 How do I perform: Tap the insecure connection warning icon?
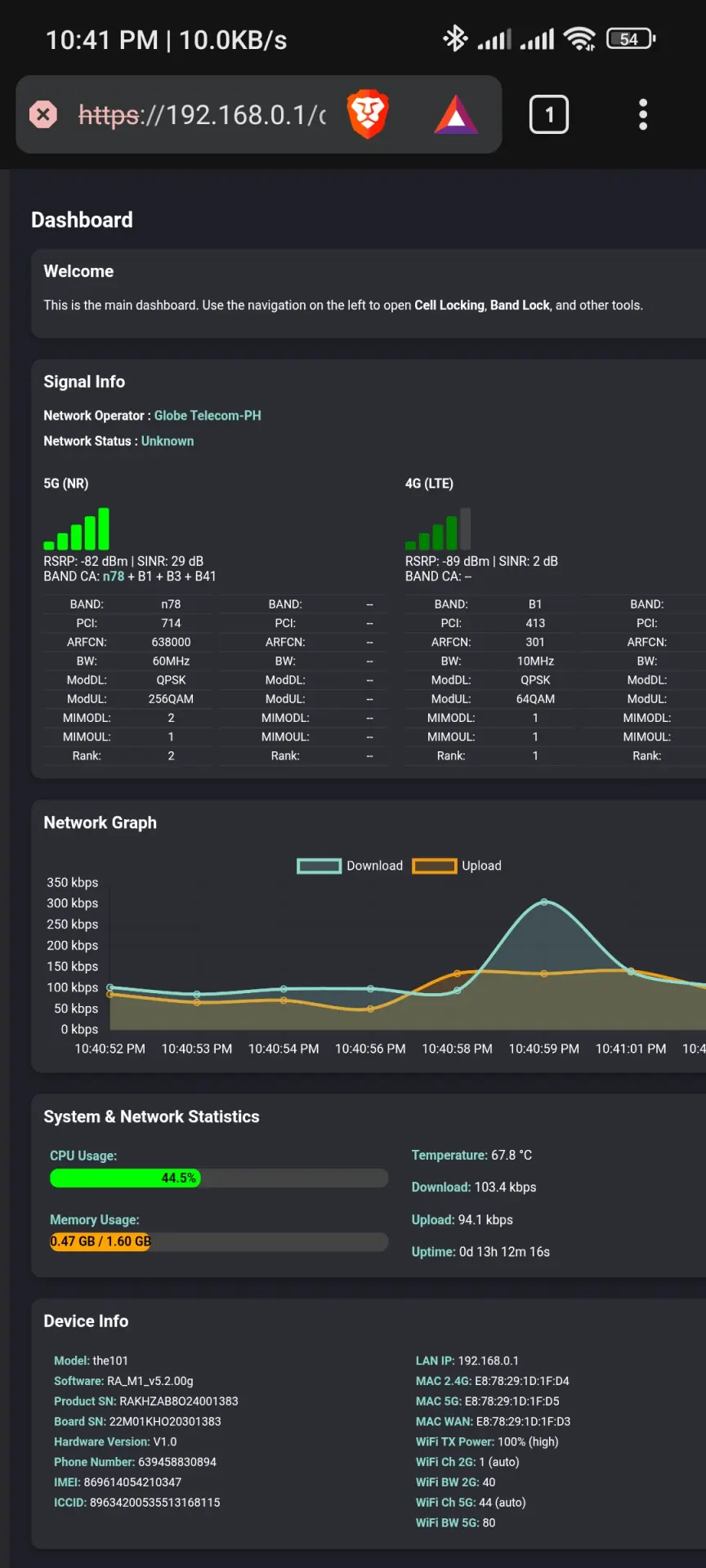(43, 114)
